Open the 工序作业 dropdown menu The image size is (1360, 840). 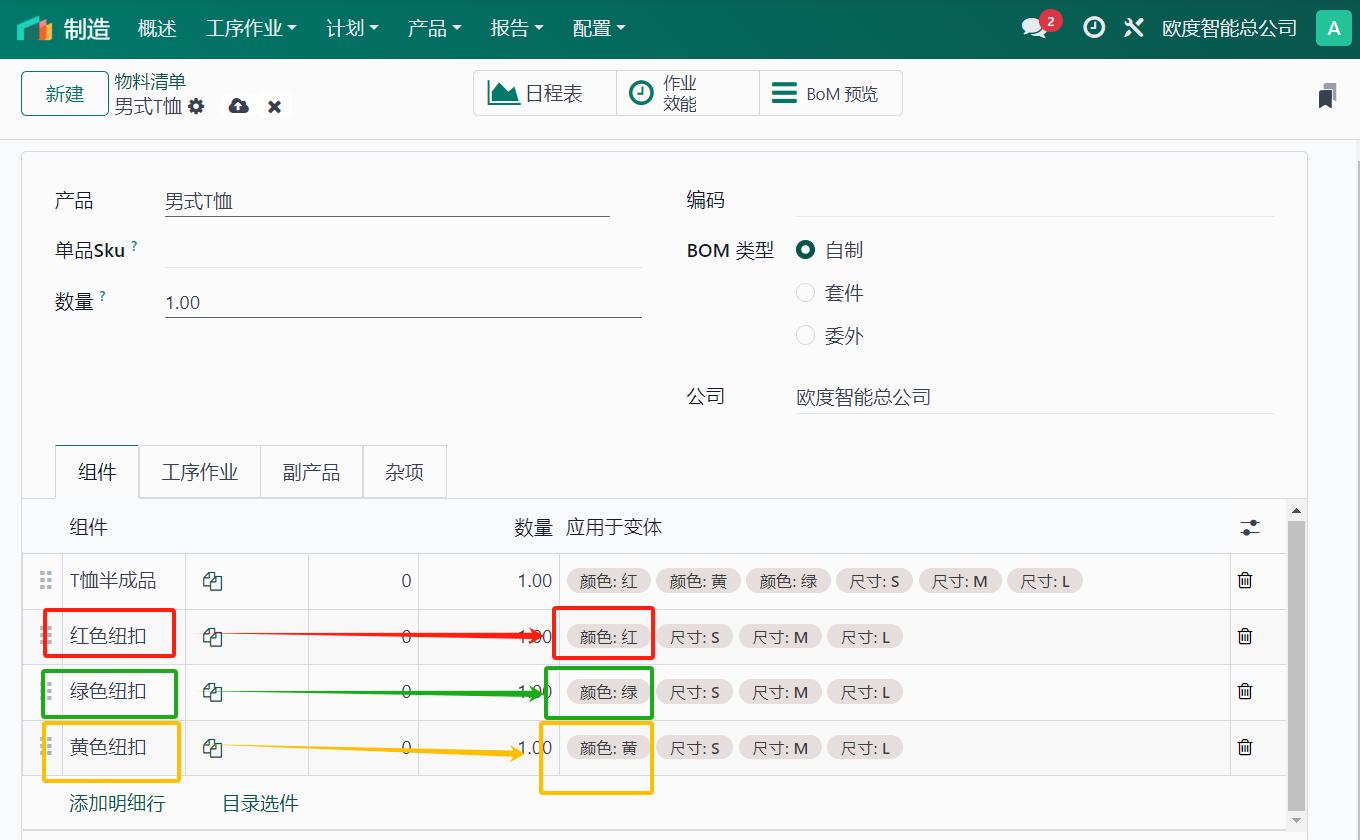coord(250,28)
